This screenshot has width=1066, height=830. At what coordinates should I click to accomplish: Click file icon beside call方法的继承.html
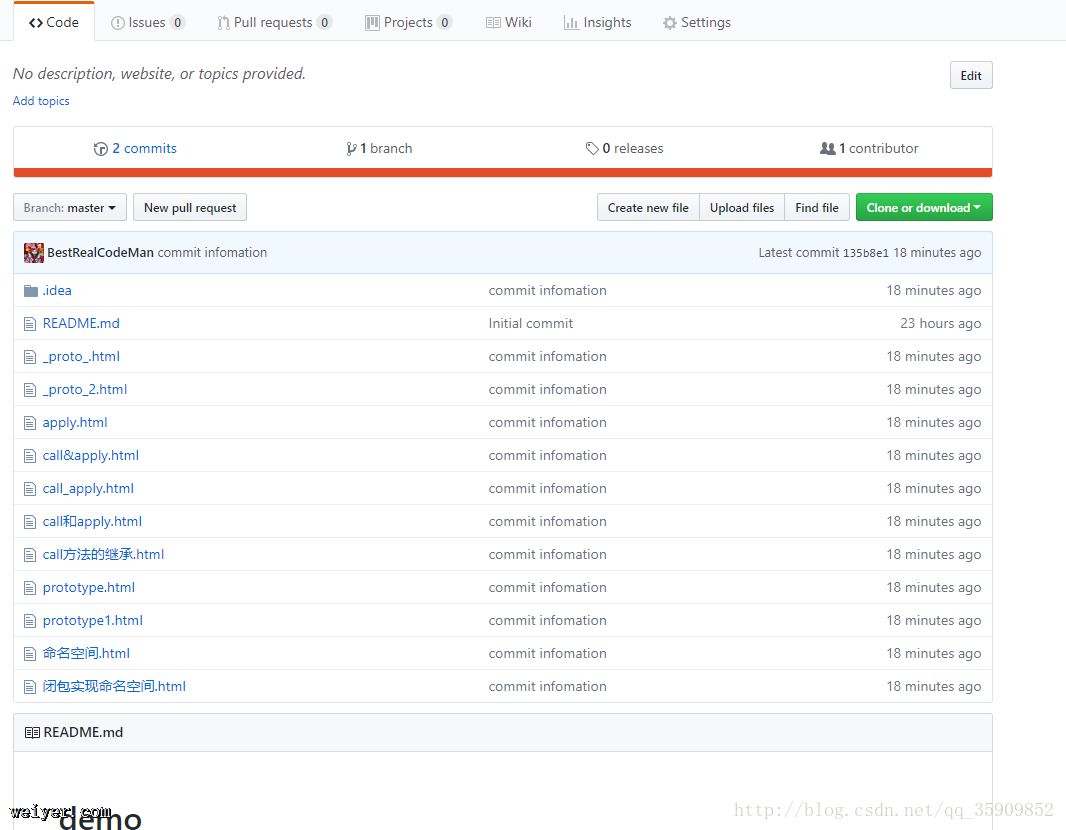[30, 555]
